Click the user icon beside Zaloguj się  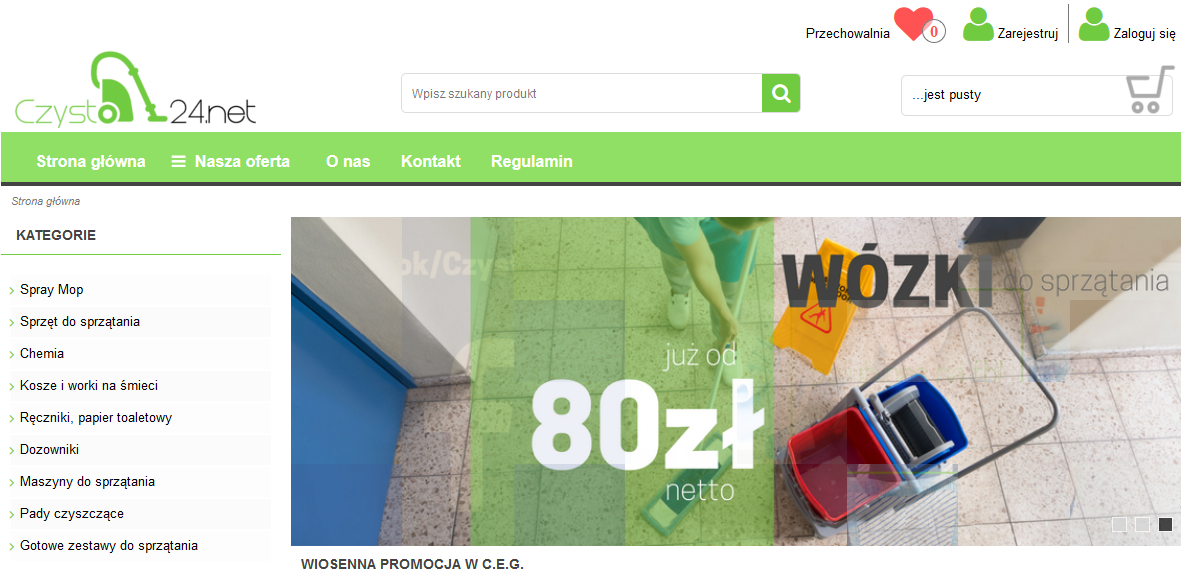point(1095,25)
